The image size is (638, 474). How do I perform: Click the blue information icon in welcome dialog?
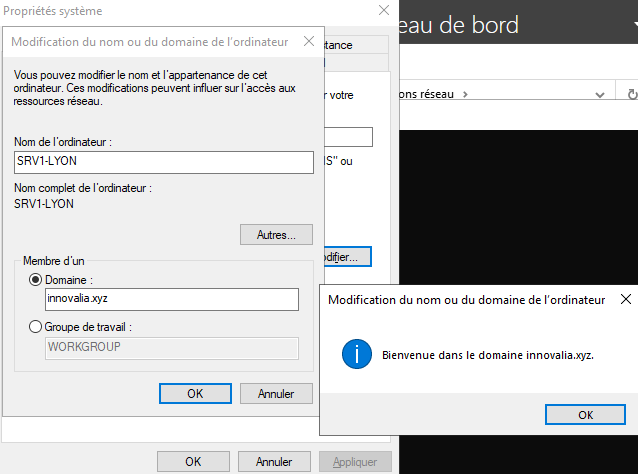click(x=357, y=354)
